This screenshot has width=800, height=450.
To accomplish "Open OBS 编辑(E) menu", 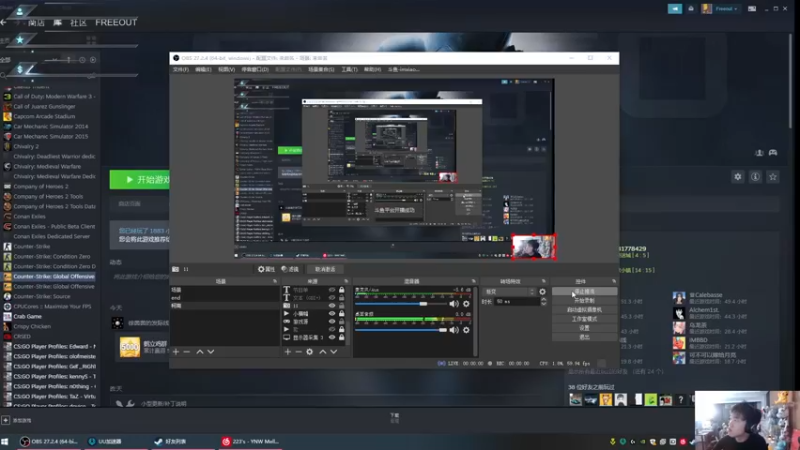I will [x=203, y=69].
